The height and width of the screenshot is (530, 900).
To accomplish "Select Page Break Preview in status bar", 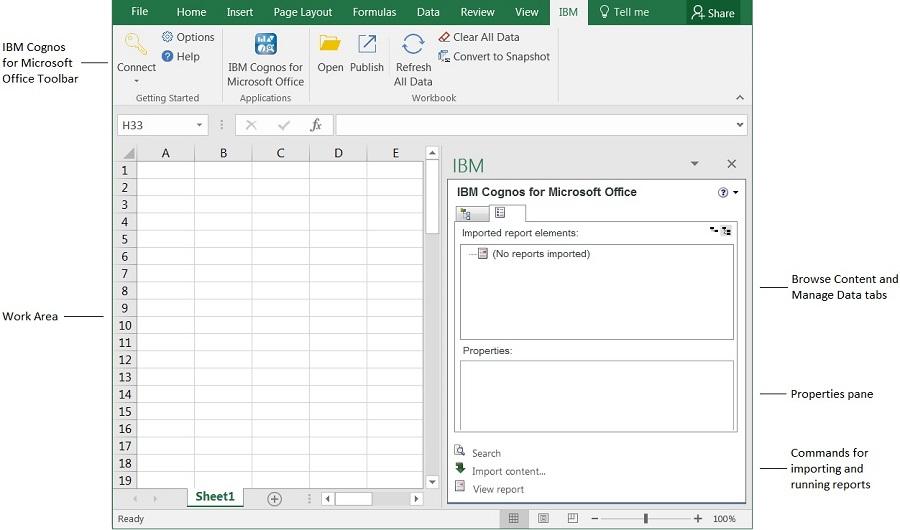I will (573, 519).
